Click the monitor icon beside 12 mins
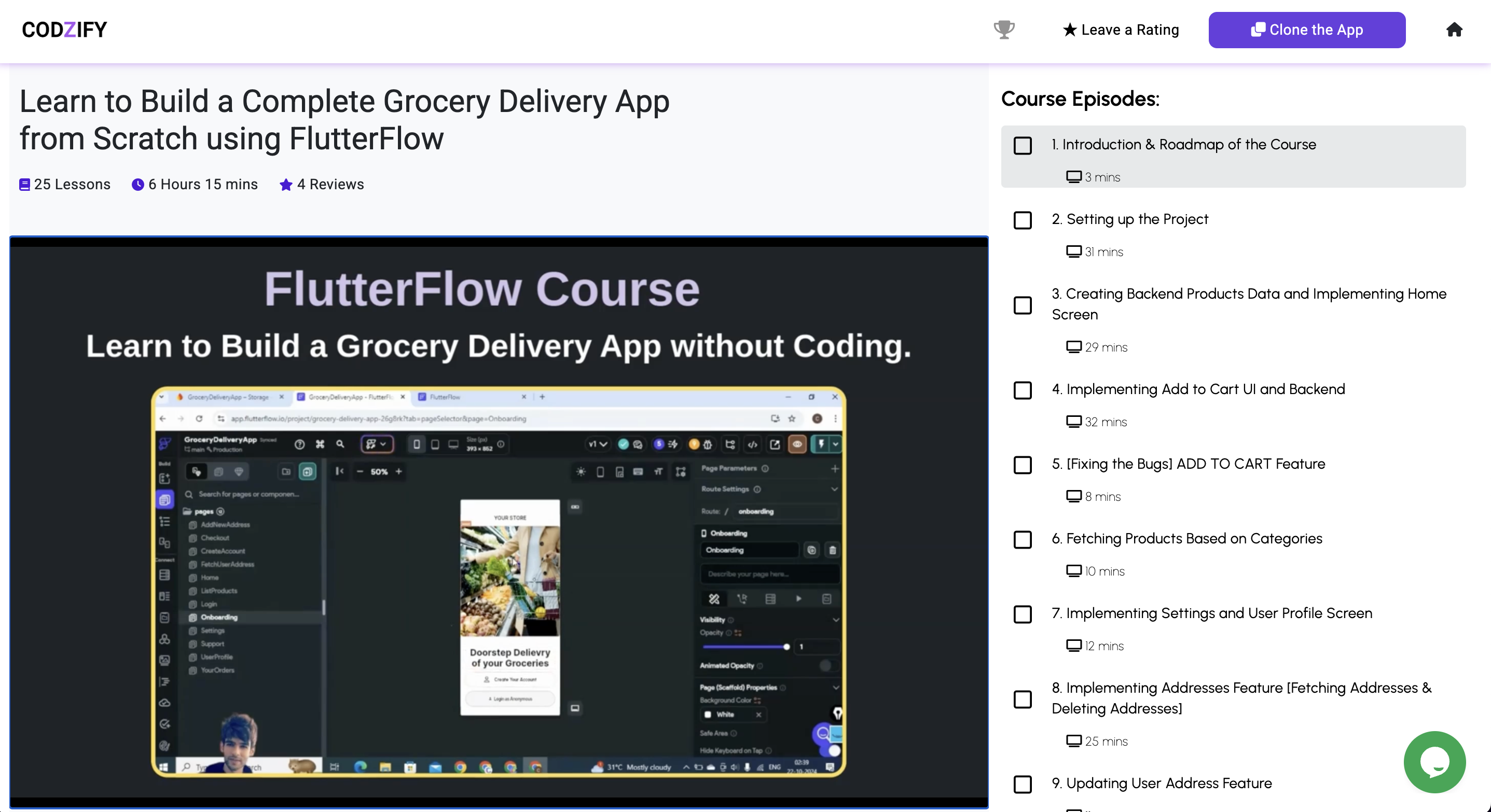The image size is (1491, 812). (1074, 645)
